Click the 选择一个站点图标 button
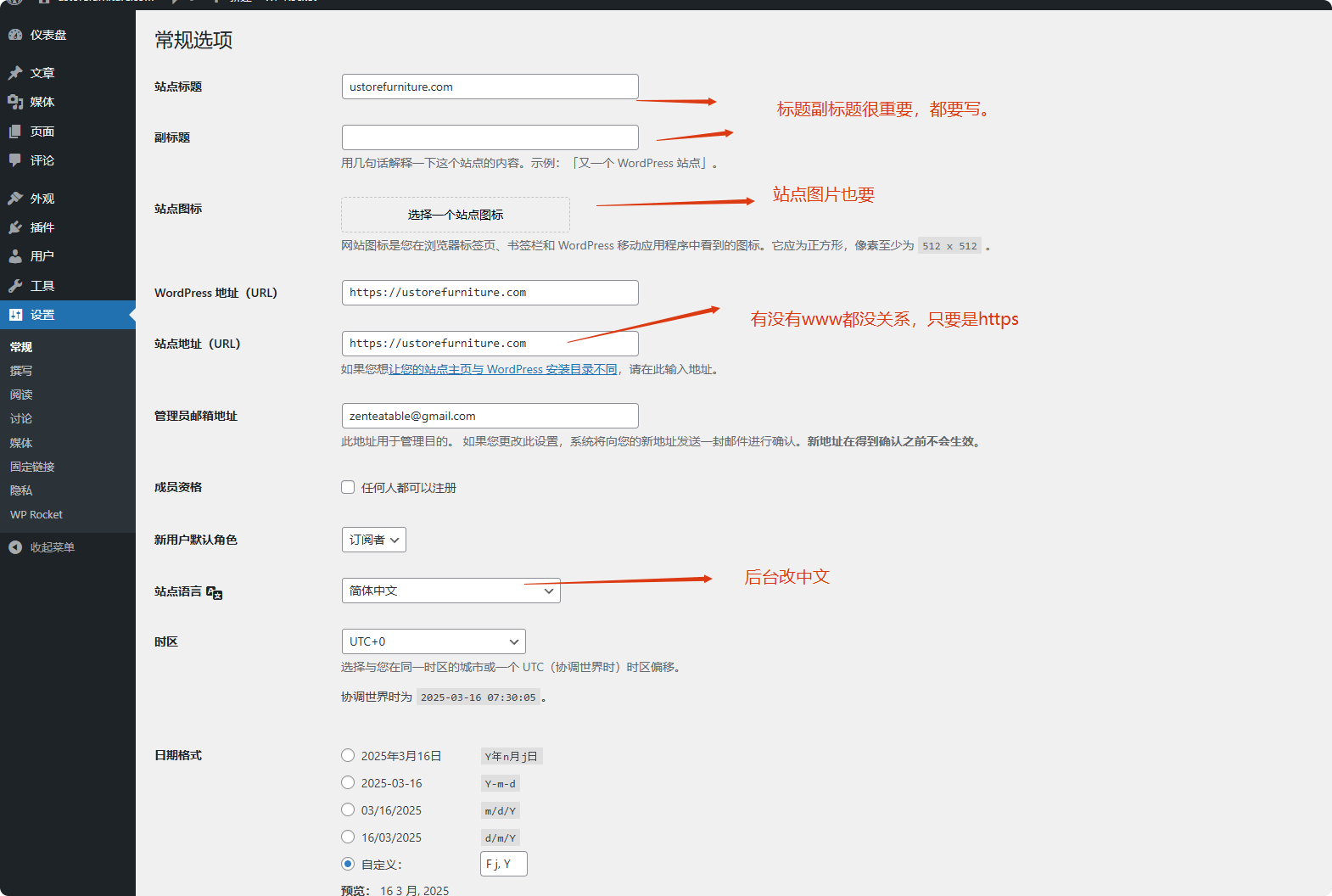Viewport: 1332px width, 896px height. (456, 215)
